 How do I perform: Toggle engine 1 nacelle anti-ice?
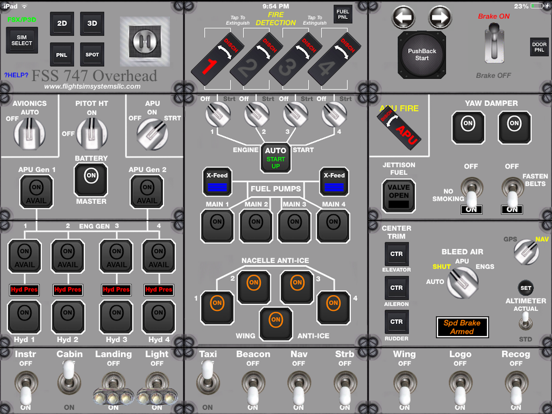(x=217, y=307)
